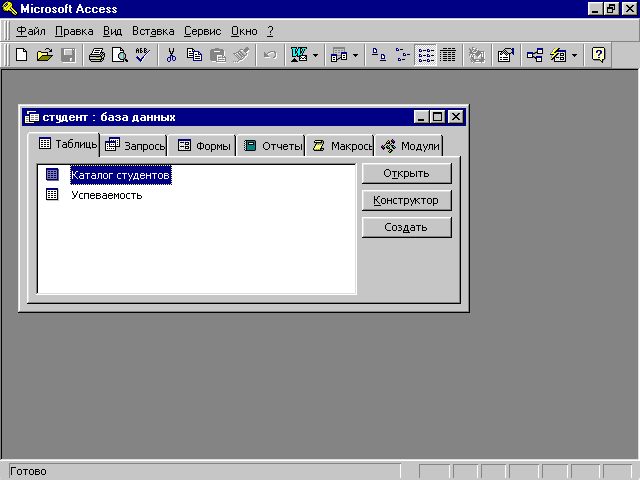Click the Создать button
The image size is (640, 480).
(x=407, y=227)
